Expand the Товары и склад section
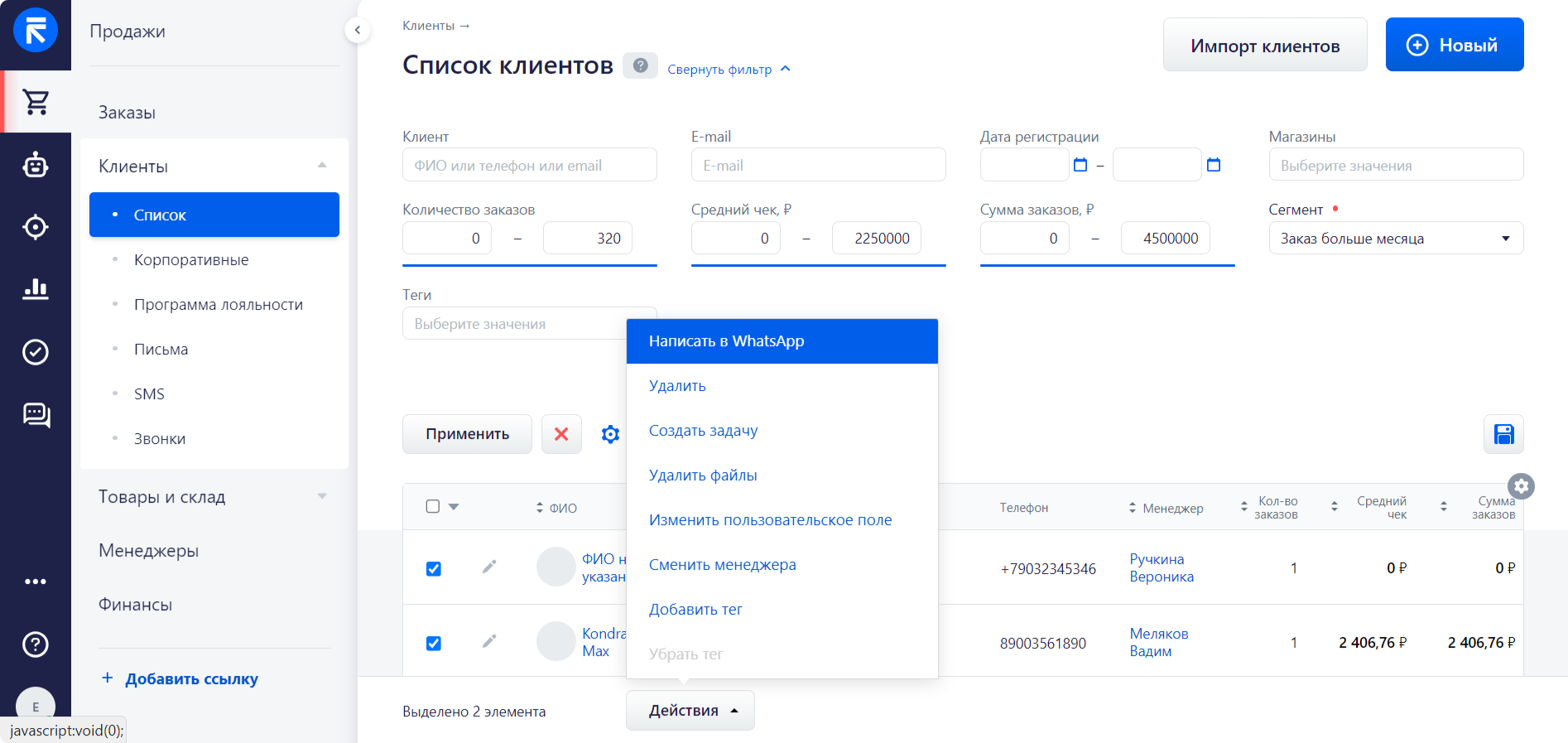Image resolution: width=1568 pixels, height=743 pixels. coord(322,496)
